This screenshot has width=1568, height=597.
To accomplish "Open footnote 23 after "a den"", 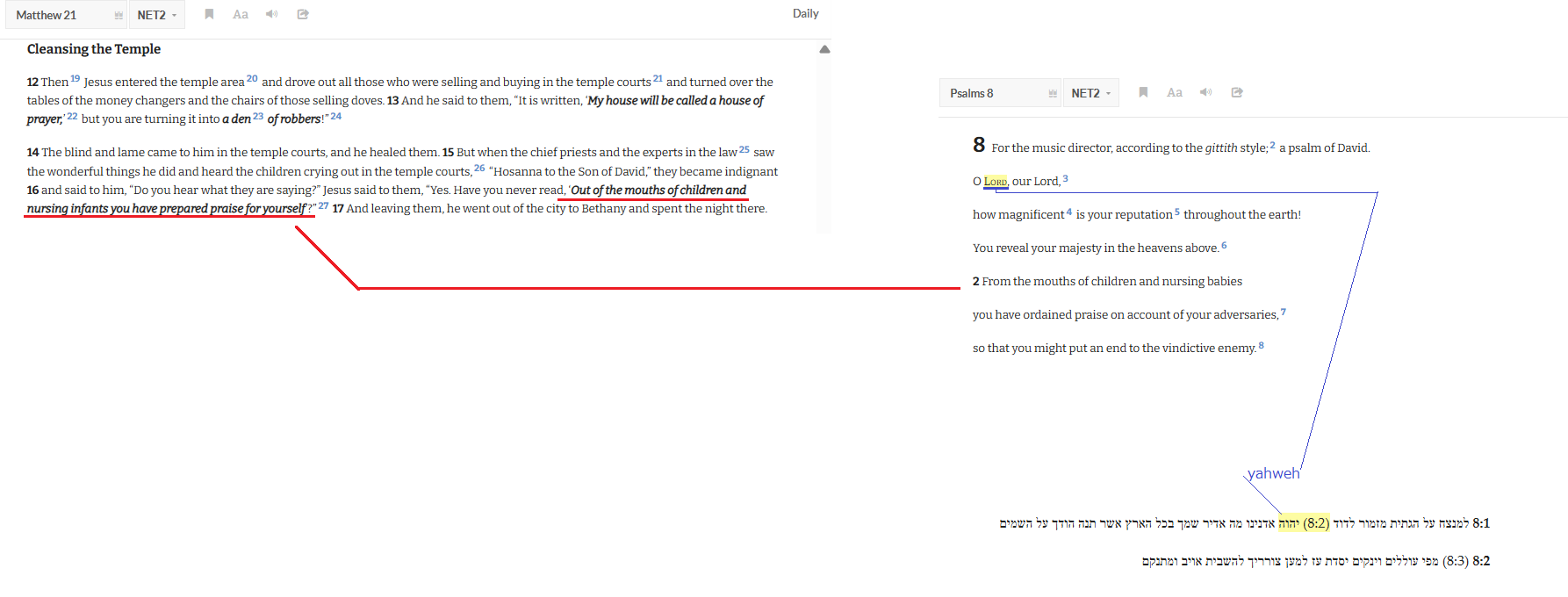I will point(258,116).
